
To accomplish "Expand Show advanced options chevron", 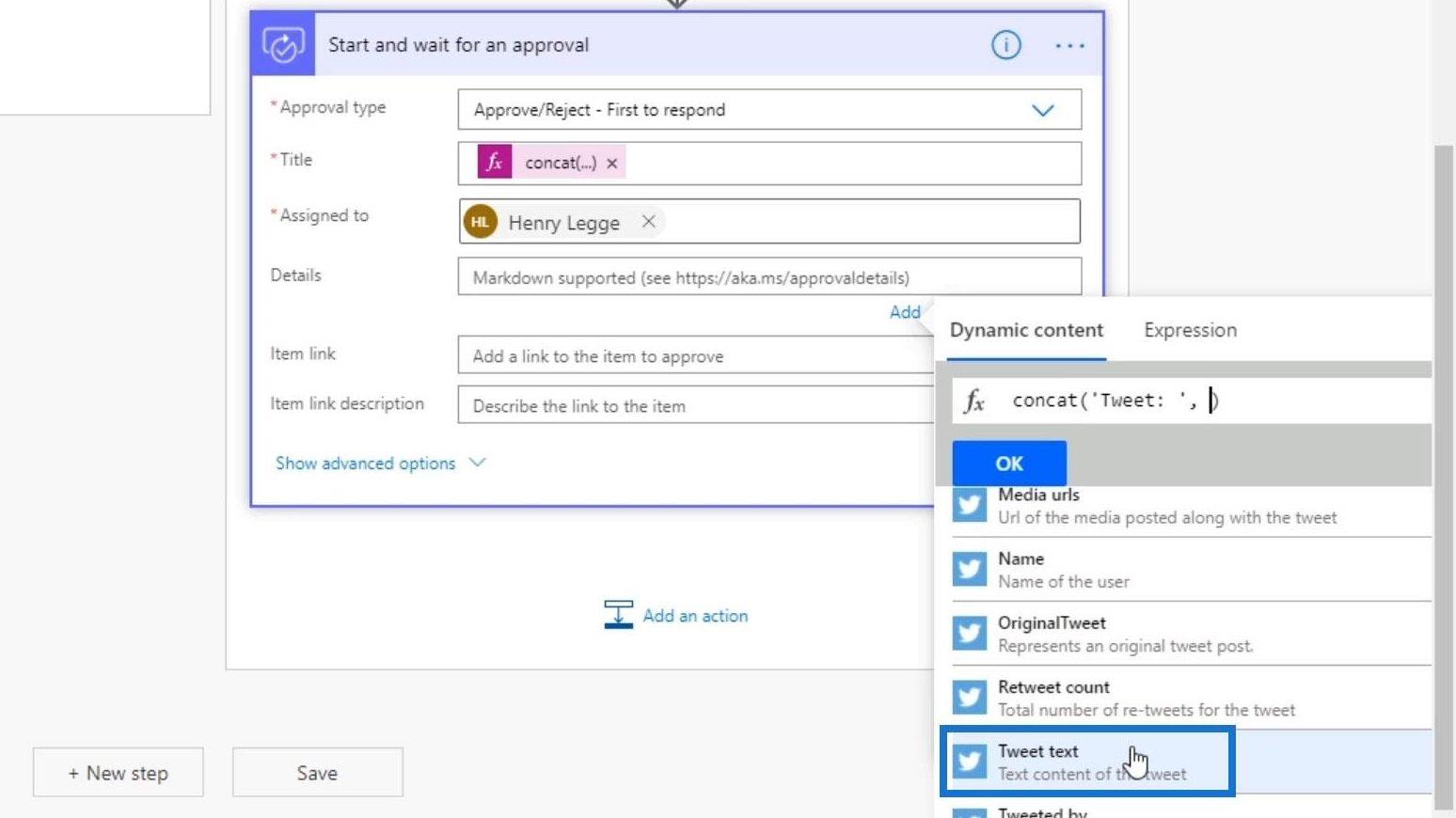I will pos(477,463).
